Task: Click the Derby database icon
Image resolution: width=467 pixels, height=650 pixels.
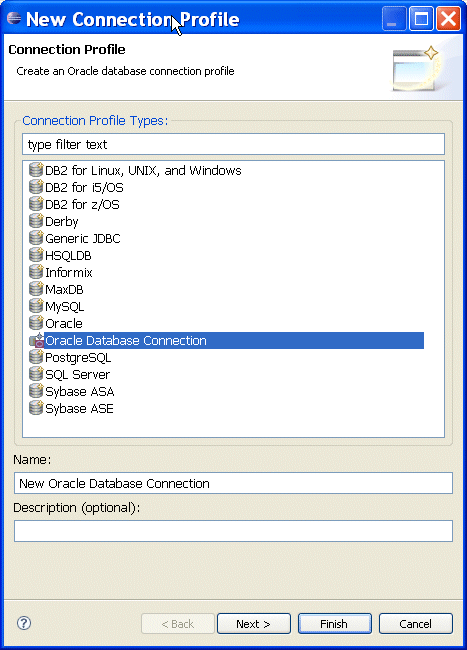Action: pos(36,221)
